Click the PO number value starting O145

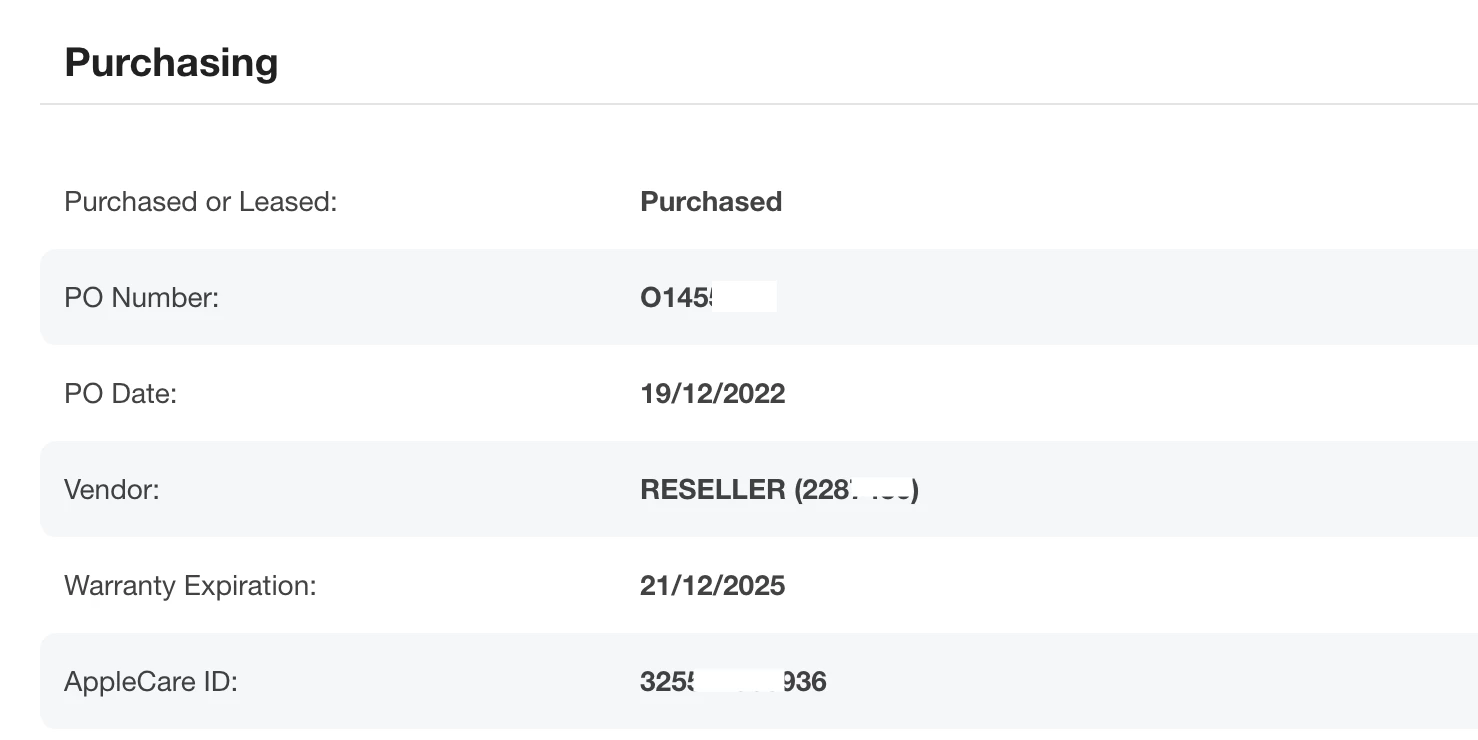(x=709, y=297)
